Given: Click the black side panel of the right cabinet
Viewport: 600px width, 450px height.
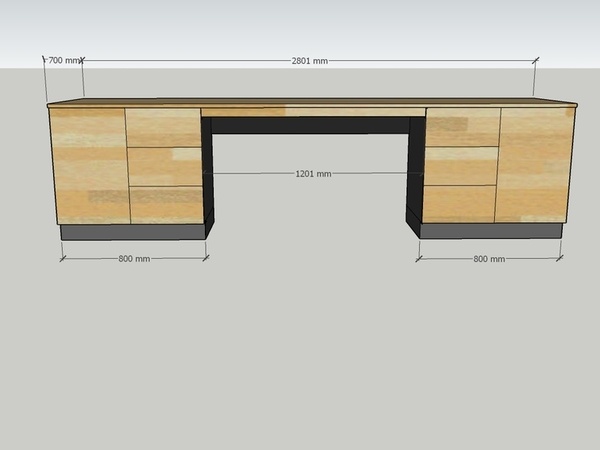Looking at the screenshot, I should (x=414, y=175).
